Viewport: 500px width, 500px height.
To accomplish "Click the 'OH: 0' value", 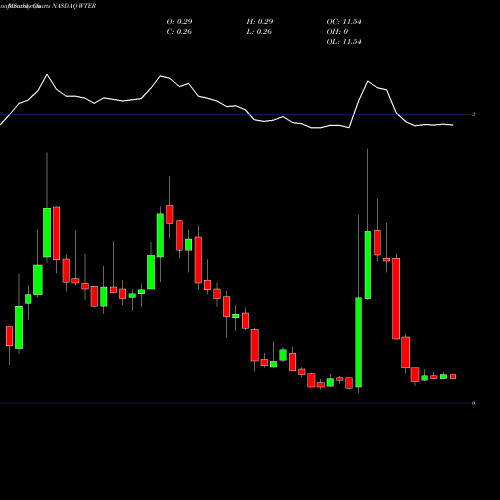I will [337, 32].
